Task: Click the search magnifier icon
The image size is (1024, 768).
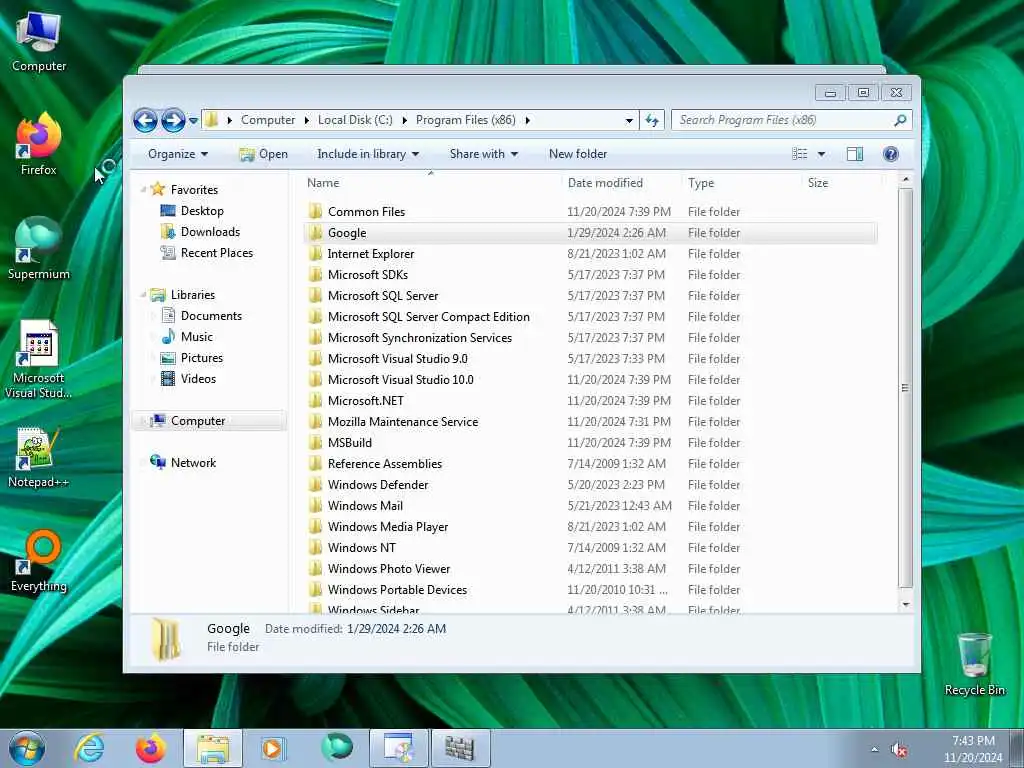Action: click(x=900, y=120)
